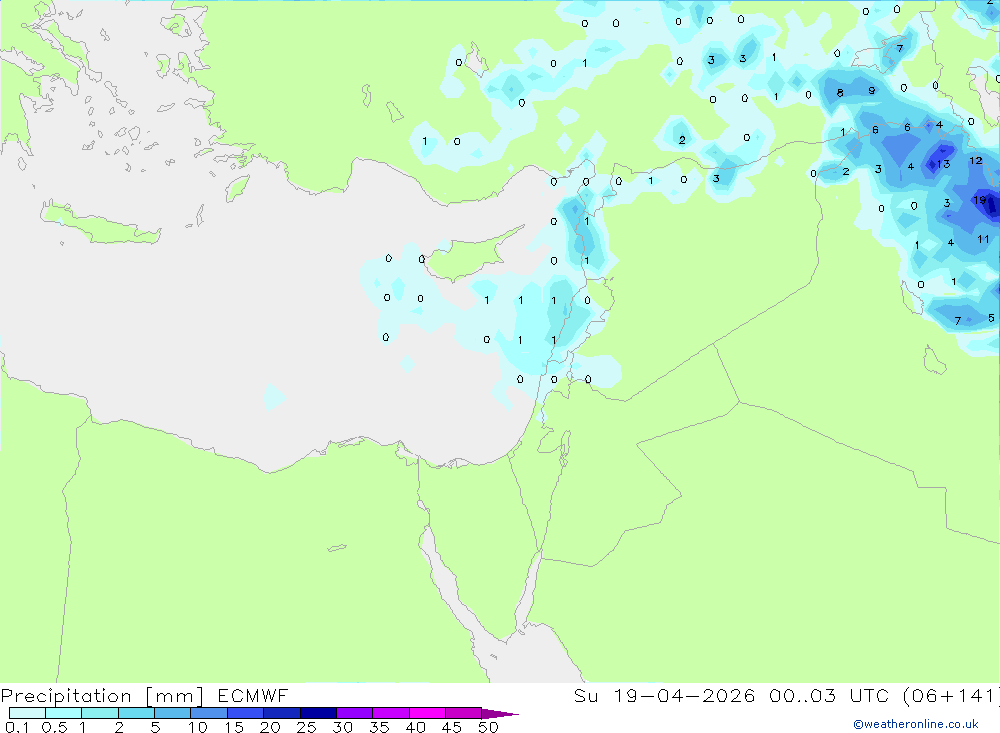Select the "ECMWF" model name
This screenshot has width=1000, height=733.
(x=253, y=695)
